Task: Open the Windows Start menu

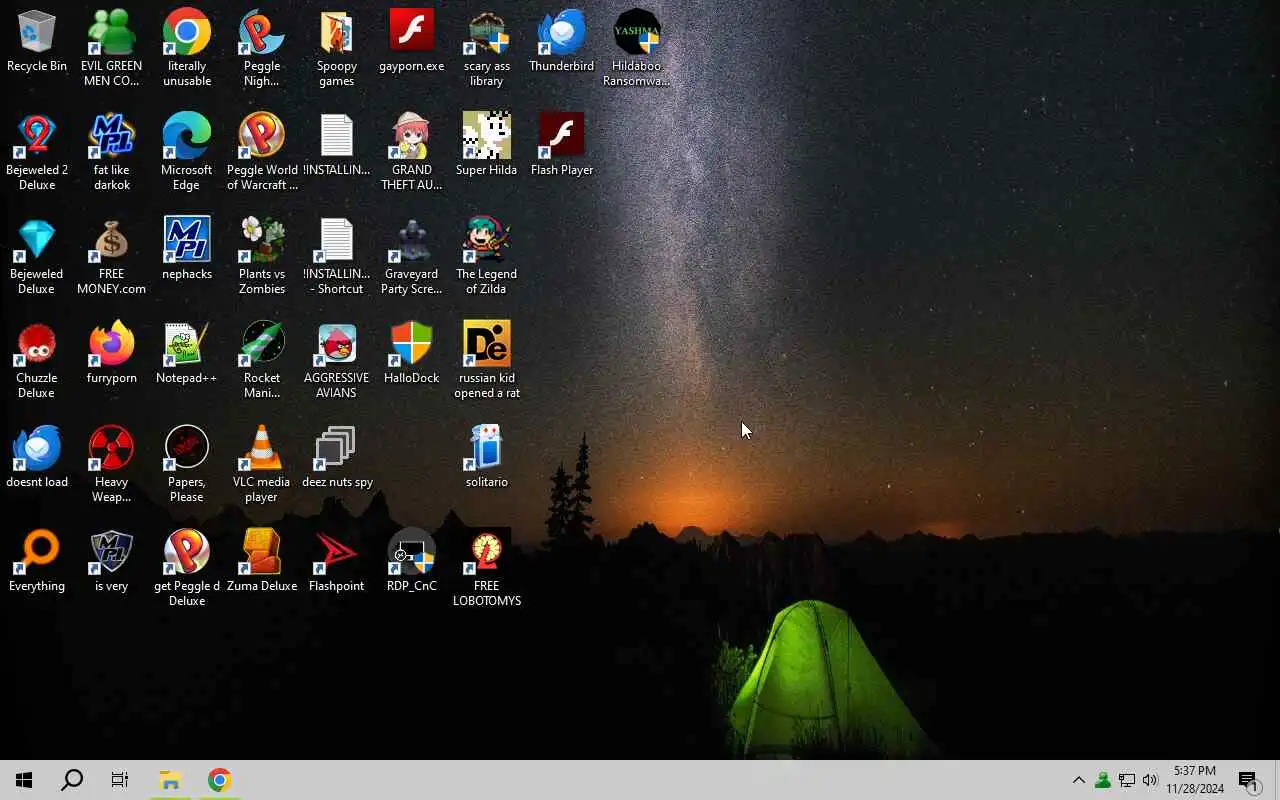Action: (24, 780)
